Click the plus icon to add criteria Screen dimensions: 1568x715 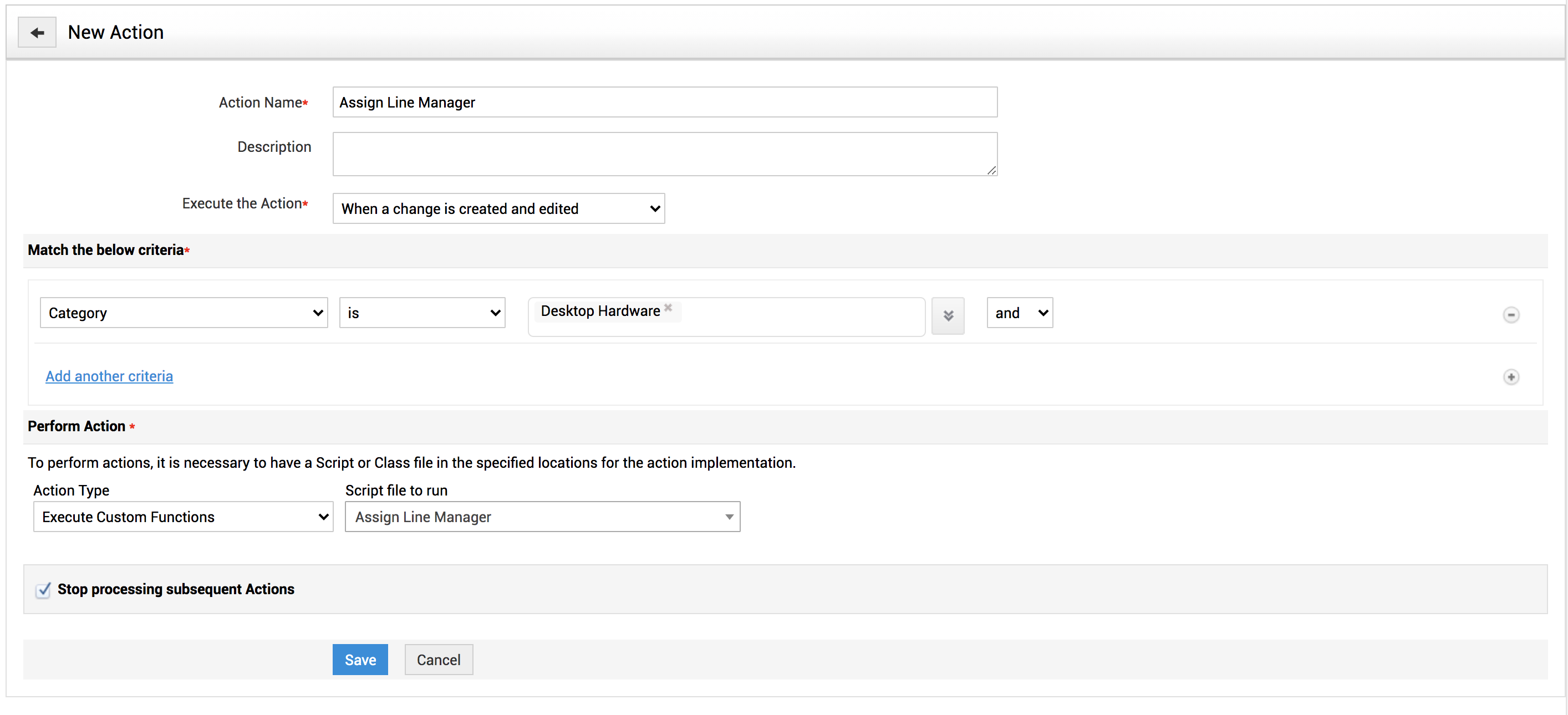pos(1510,377)
